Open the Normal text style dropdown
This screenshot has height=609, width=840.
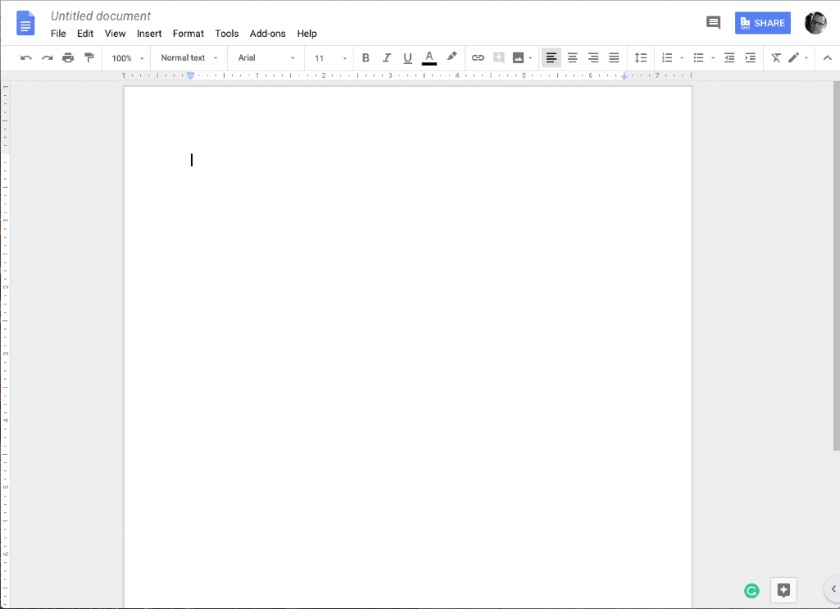pyautogui.click(x=189, y=58)
